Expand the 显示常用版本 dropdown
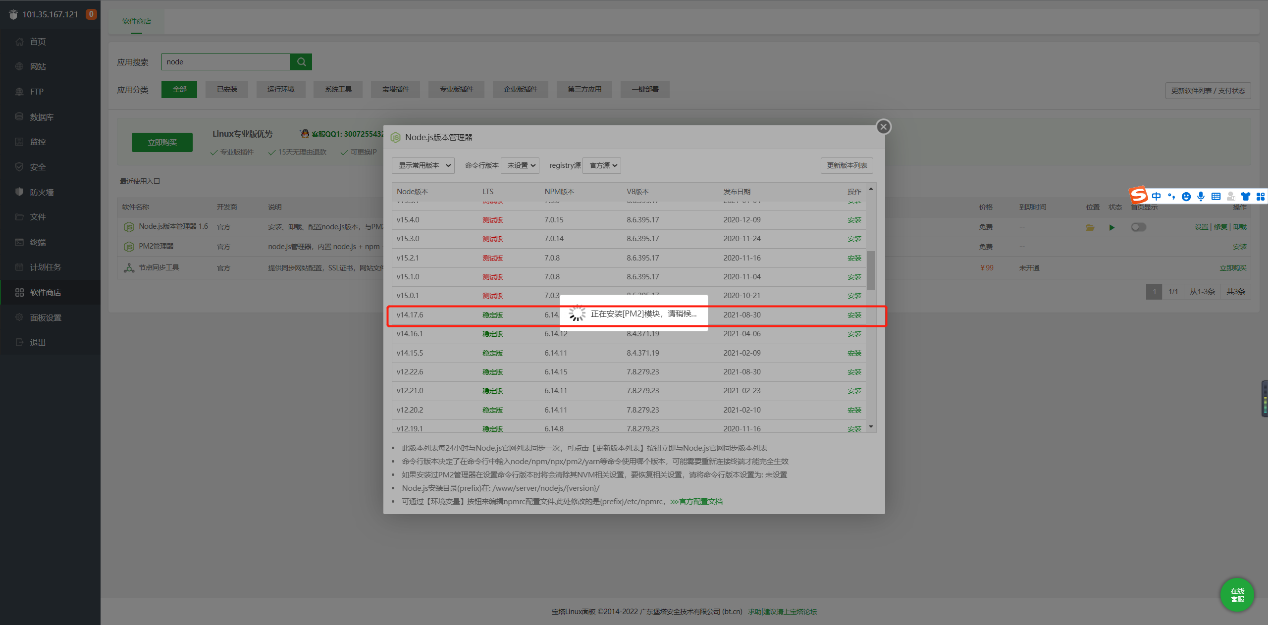1268x625 pixels. 424,165
